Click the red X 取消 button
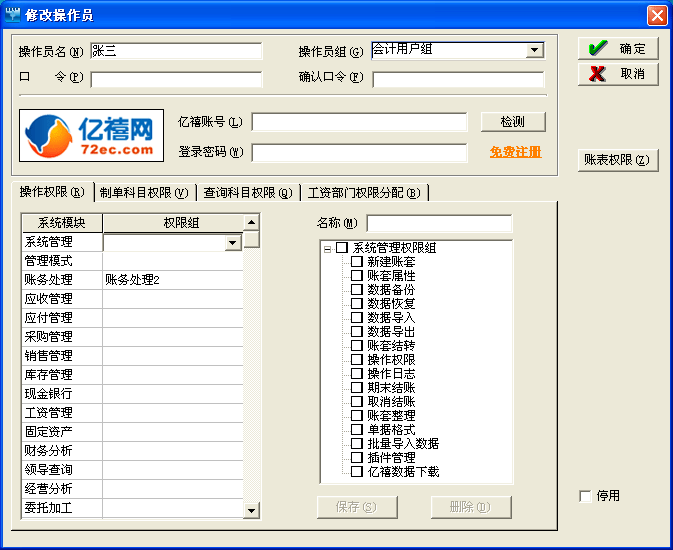Screen dimensions: 673x550 [617, 74]
